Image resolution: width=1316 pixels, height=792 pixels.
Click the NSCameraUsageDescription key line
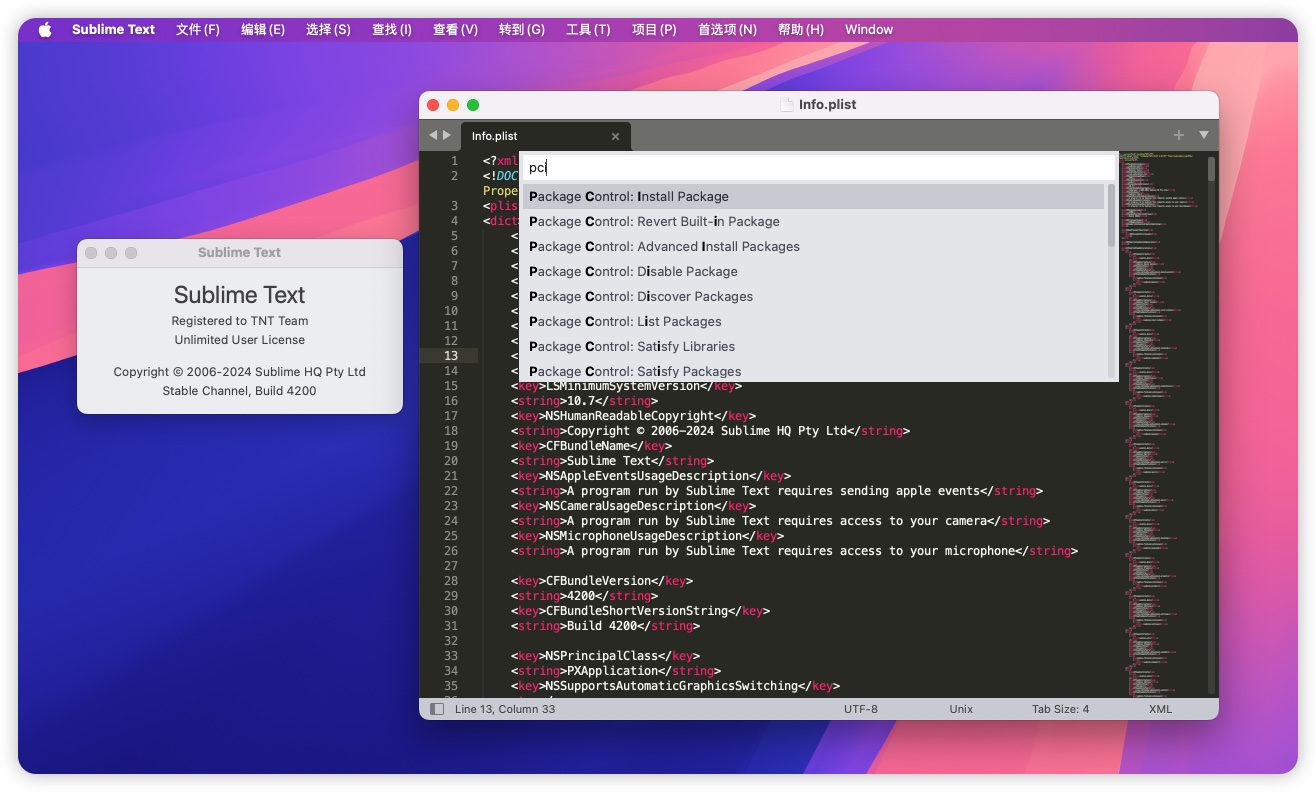point(633,506)
